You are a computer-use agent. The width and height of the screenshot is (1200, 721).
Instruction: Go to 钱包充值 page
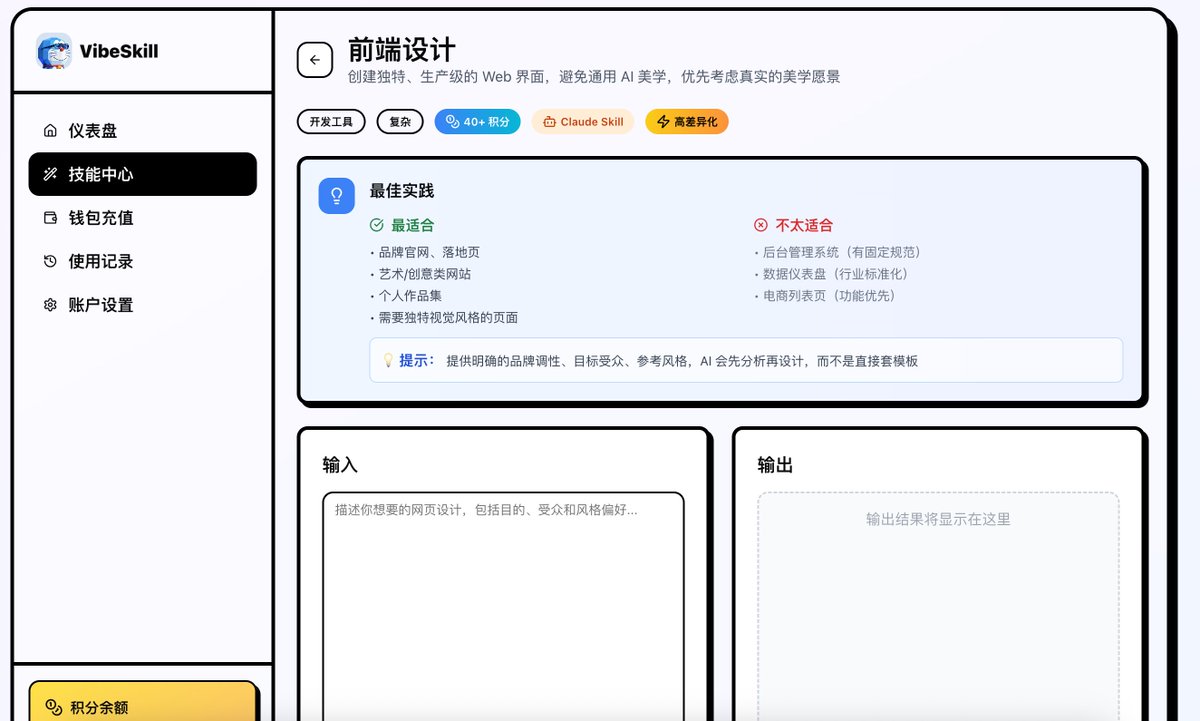[142, 218]
